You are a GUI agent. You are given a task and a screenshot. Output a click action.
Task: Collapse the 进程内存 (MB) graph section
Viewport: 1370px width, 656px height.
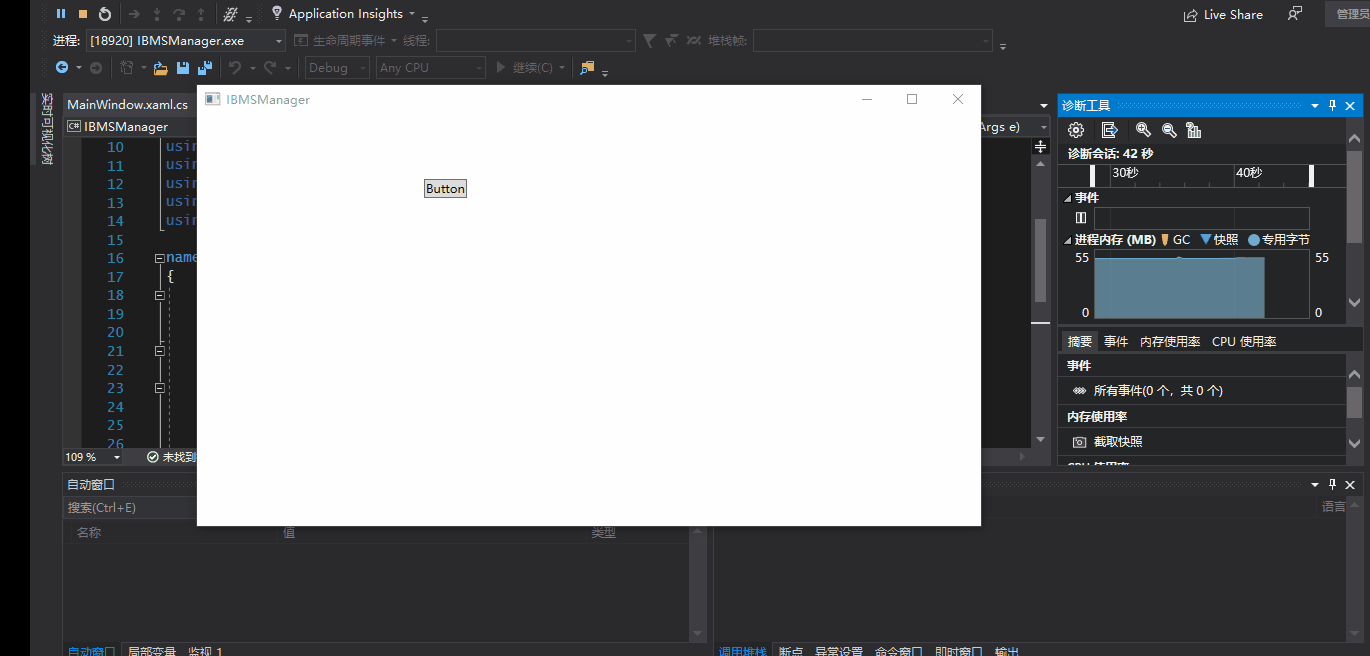1067,240
